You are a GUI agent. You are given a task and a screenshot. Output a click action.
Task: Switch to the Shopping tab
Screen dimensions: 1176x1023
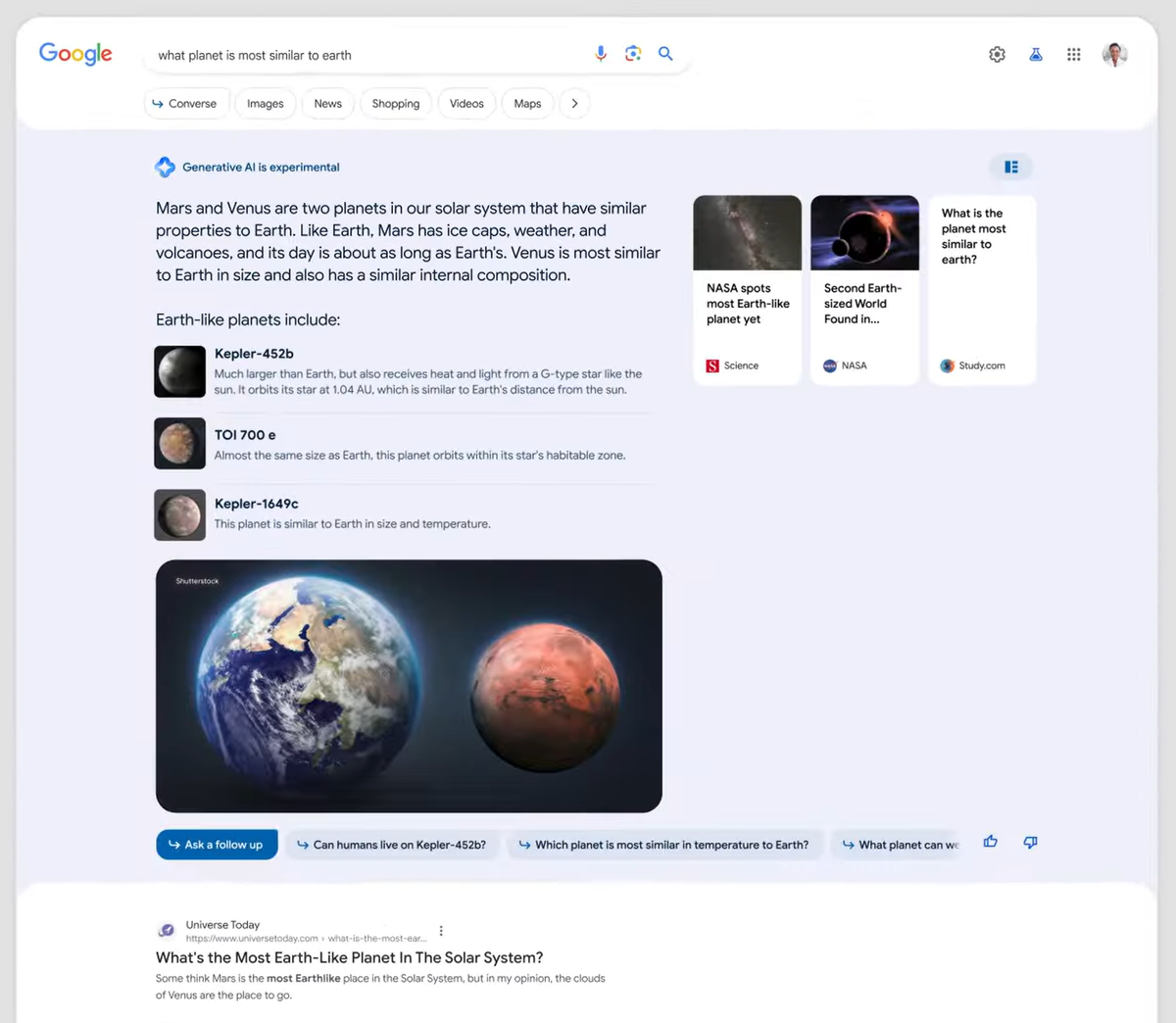tap(396, 103)
